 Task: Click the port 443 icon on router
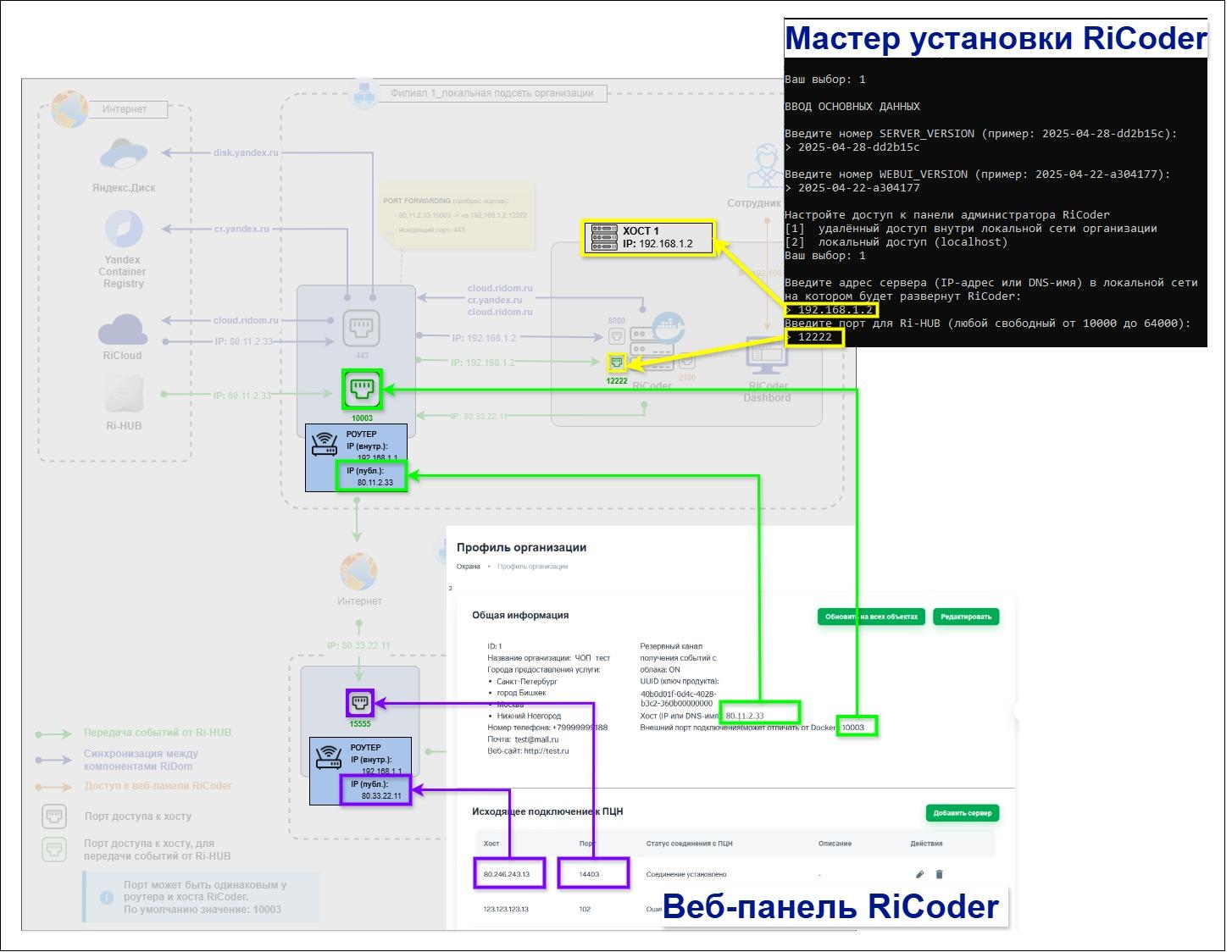(362, 329)
